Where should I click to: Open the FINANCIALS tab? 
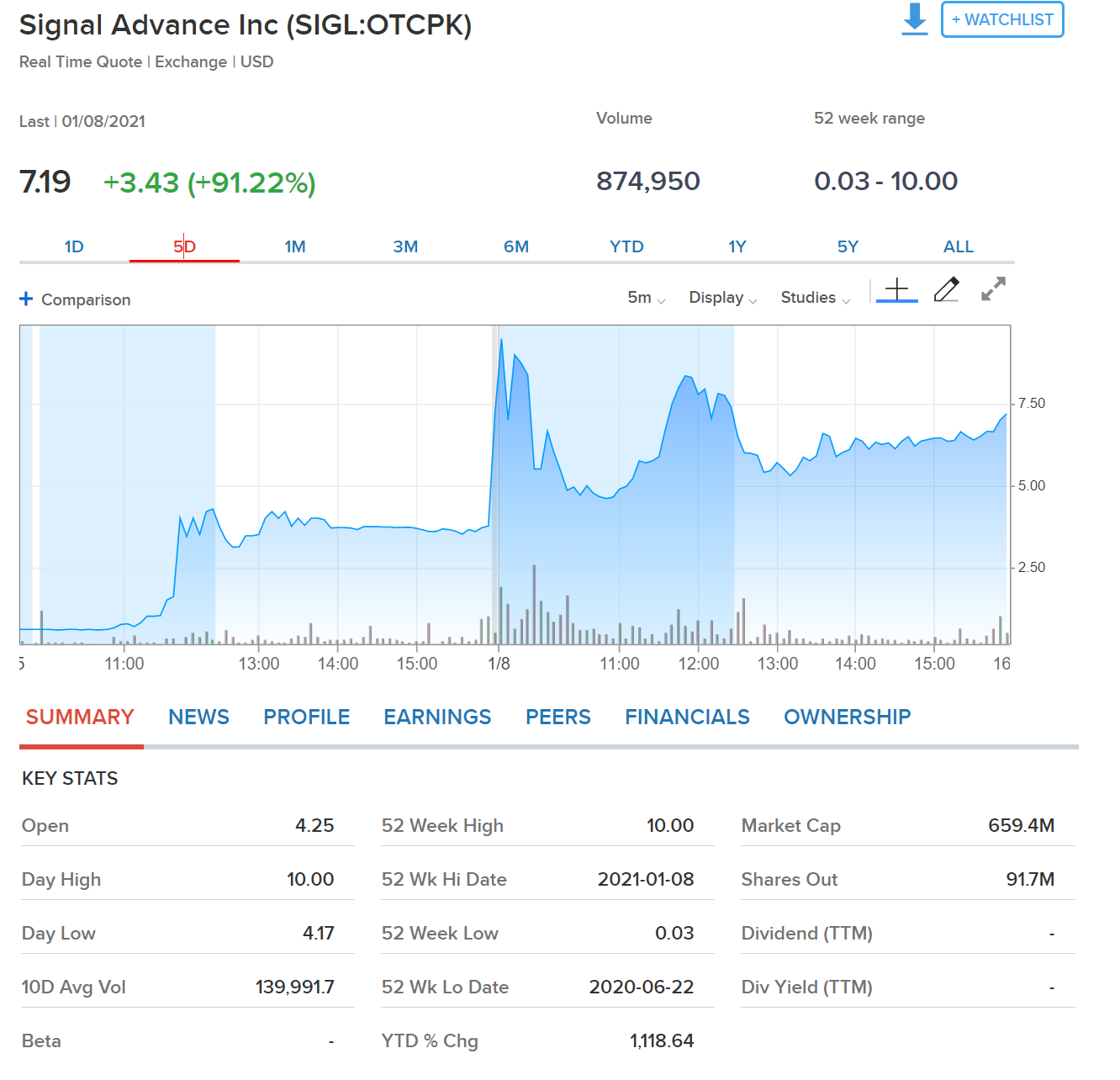[687, 717]
